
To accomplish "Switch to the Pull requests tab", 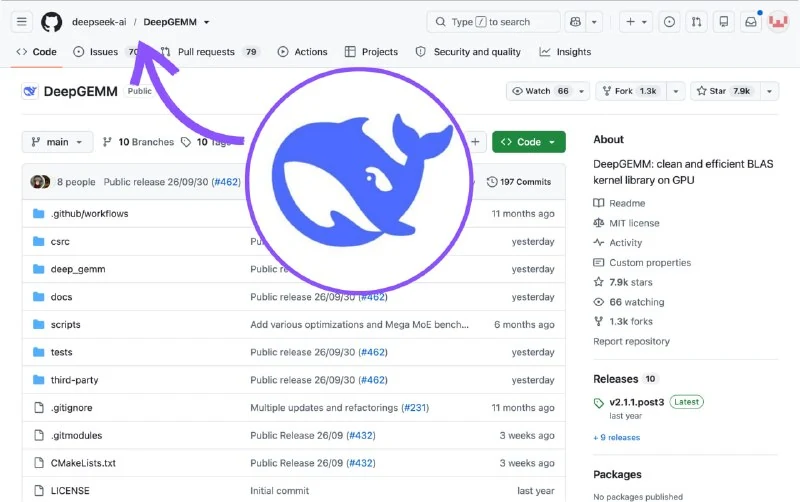I will point(210,52).
